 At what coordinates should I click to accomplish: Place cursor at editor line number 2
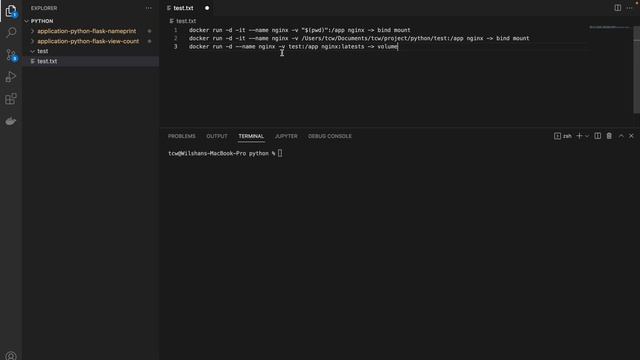(176, 38)
